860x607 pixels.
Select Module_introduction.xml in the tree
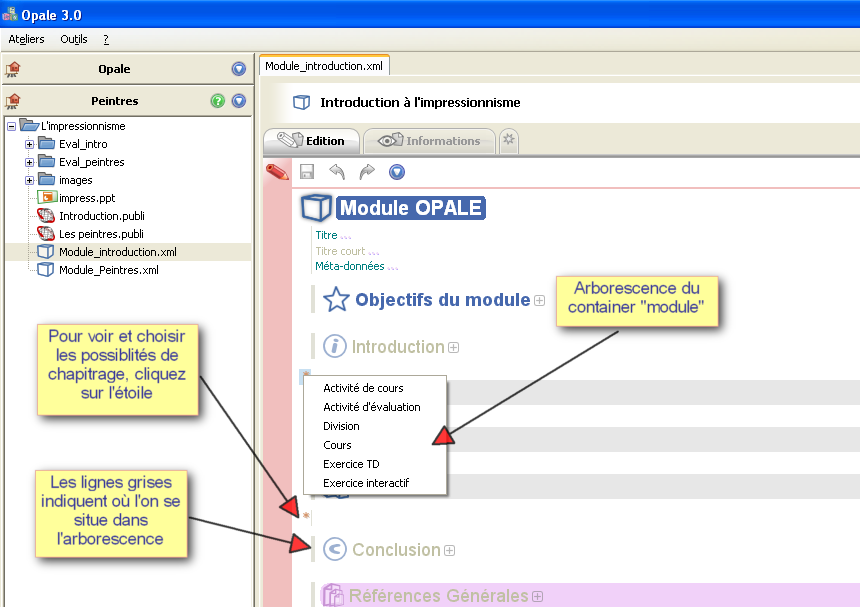[118, 252]
